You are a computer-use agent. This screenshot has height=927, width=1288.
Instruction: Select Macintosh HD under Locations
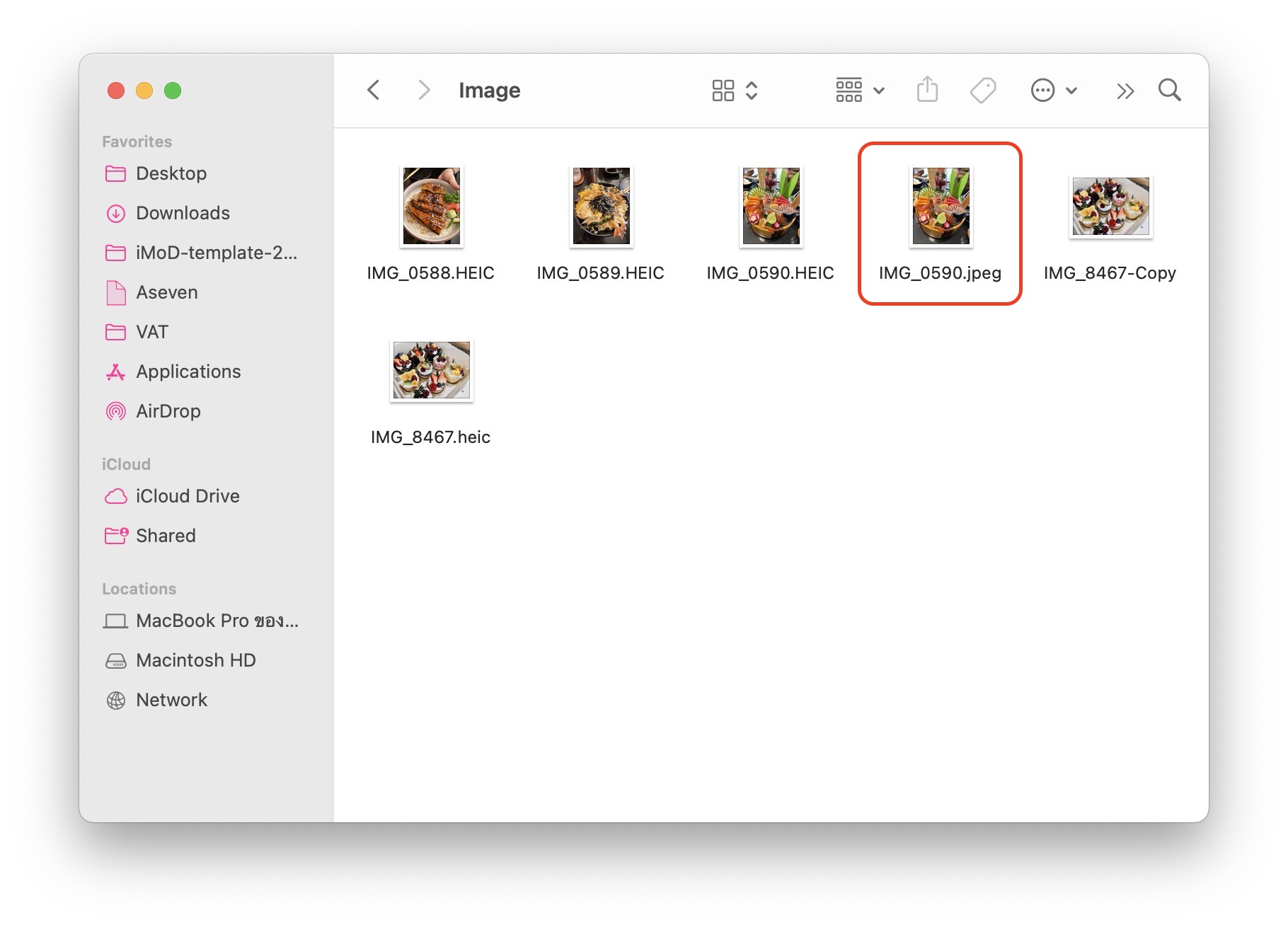(195, 660)
